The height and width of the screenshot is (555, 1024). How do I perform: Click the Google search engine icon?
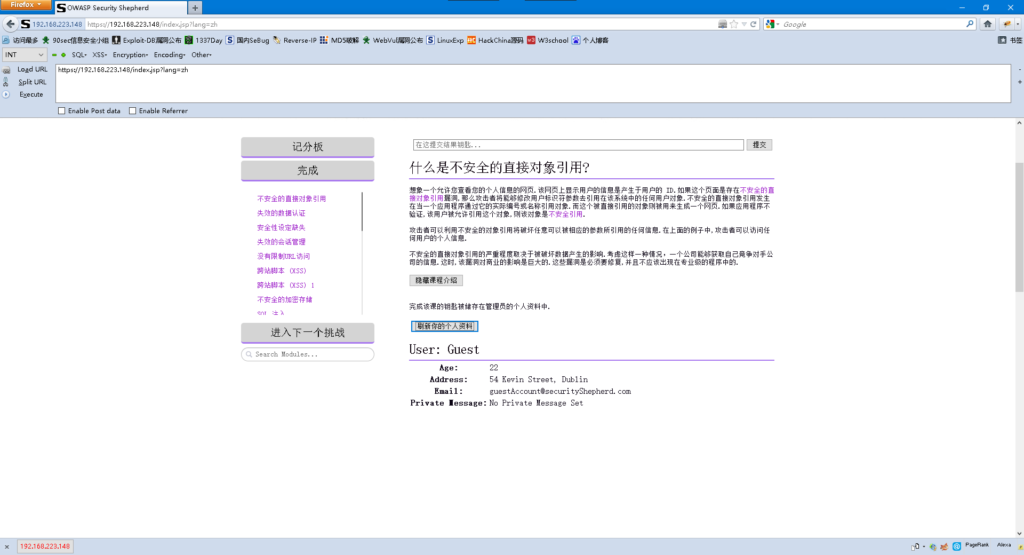coord(770,24)
